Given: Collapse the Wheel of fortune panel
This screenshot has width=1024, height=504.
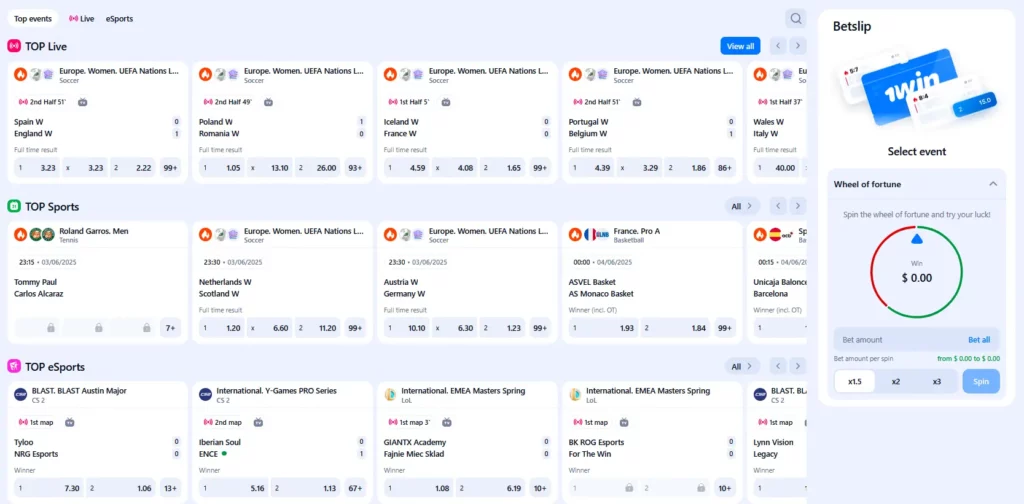Looking at the screenshot, I should point(993,184).
